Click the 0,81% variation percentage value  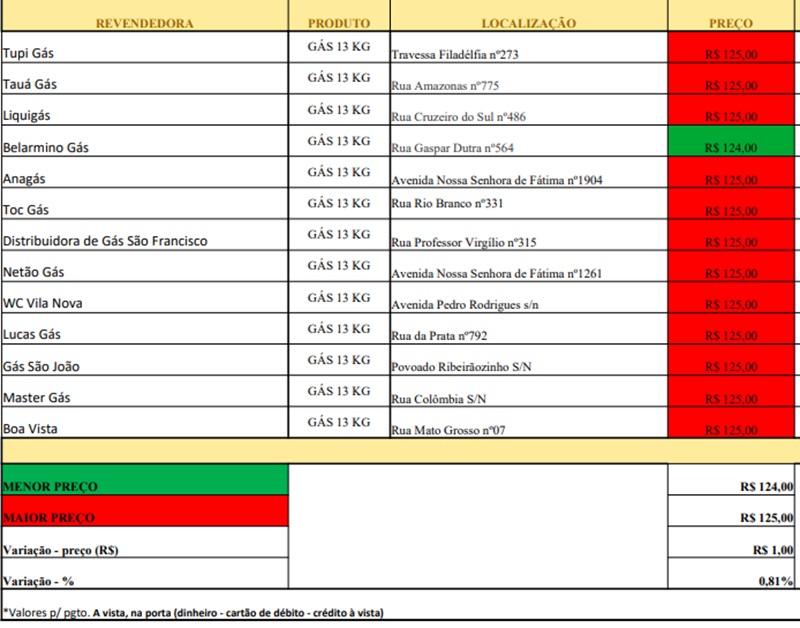(776, 580)
